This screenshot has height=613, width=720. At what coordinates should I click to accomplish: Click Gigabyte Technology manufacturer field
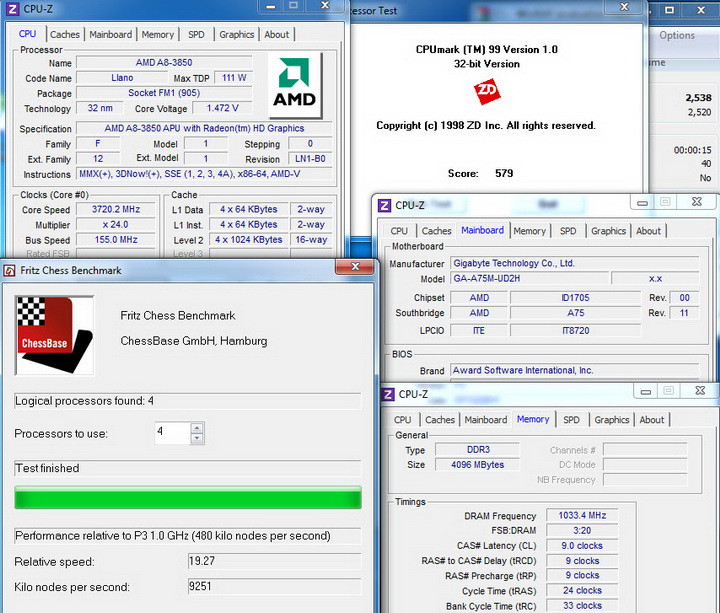[x=574, y=263]
